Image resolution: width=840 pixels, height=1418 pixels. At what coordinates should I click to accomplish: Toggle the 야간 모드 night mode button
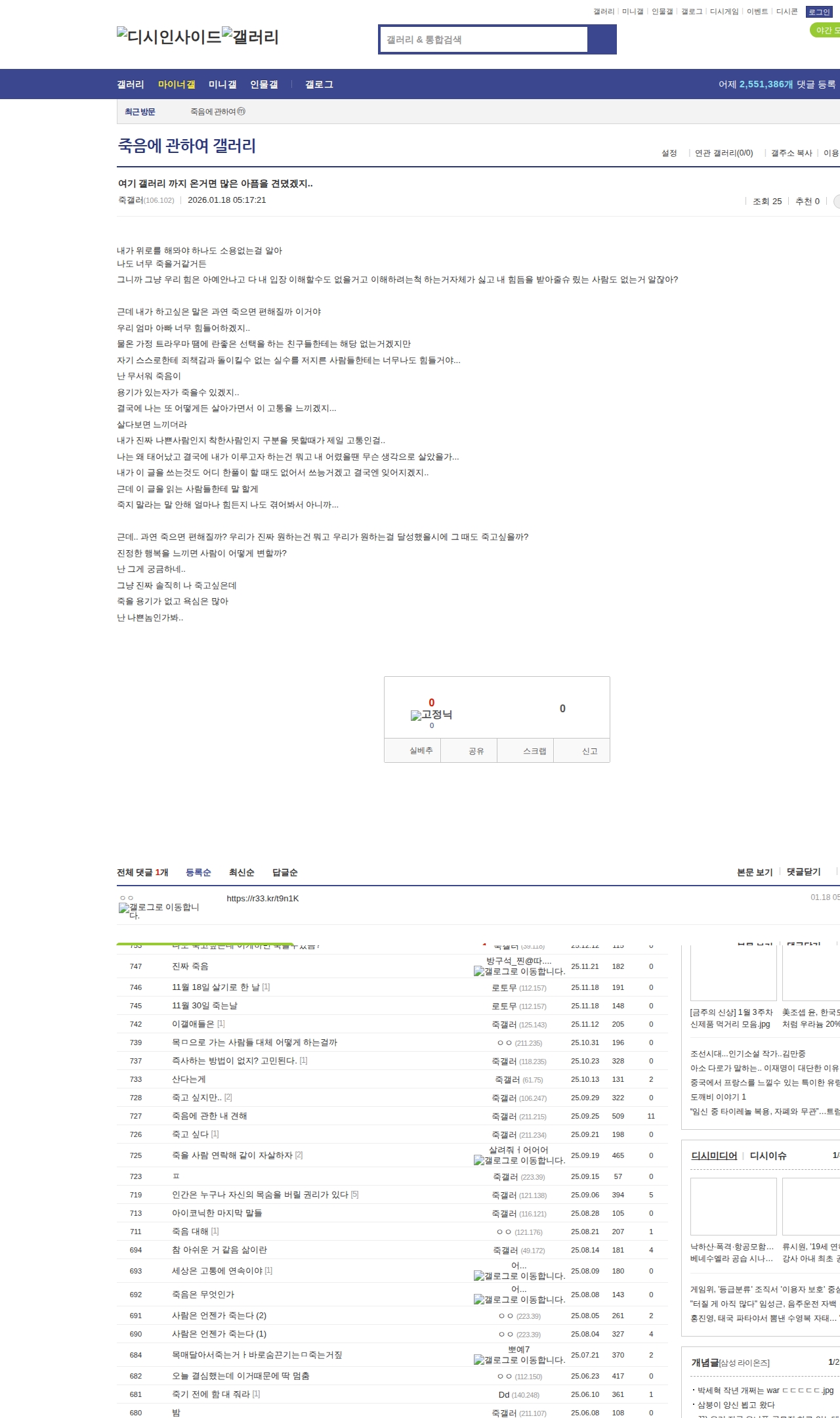point(826,30)
